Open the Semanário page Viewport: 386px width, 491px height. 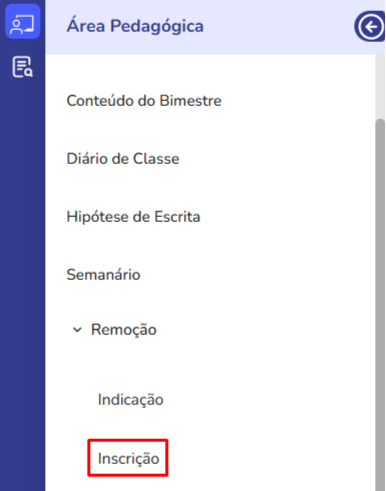point(103,275)
